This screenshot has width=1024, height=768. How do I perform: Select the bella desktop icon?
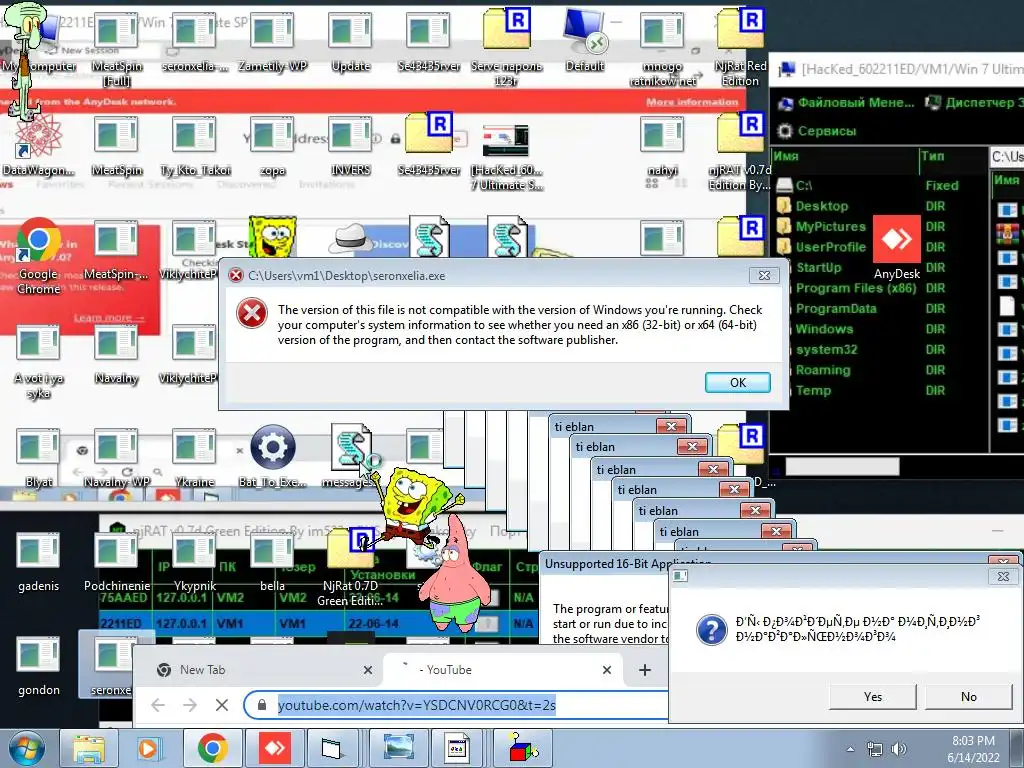[x=272, y=562]
